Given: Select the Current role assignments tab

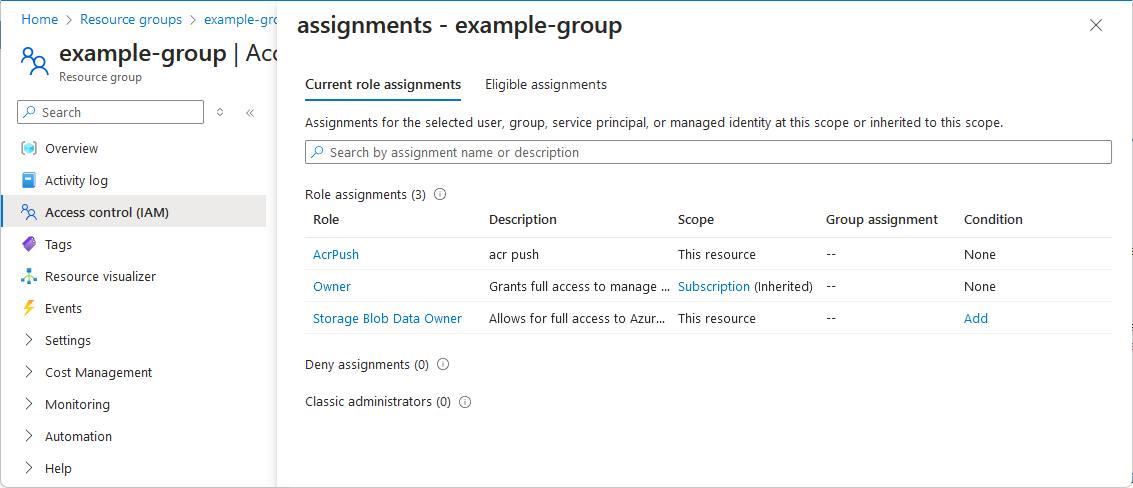Looking at the screenshot, I should pyautogui.click(x=383, y=85).
